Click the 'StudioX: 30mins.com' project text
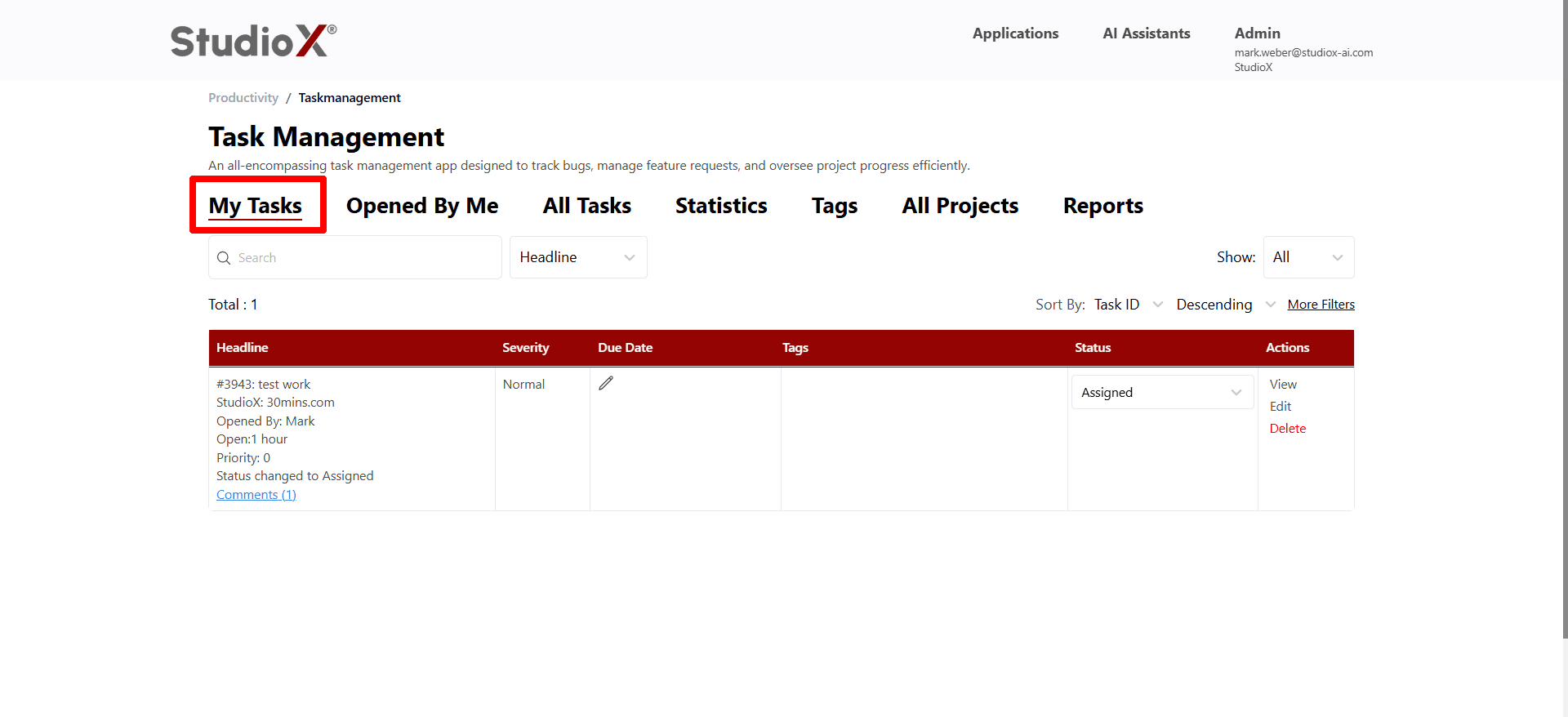1568x717 pixels. [x=275, y=403]
